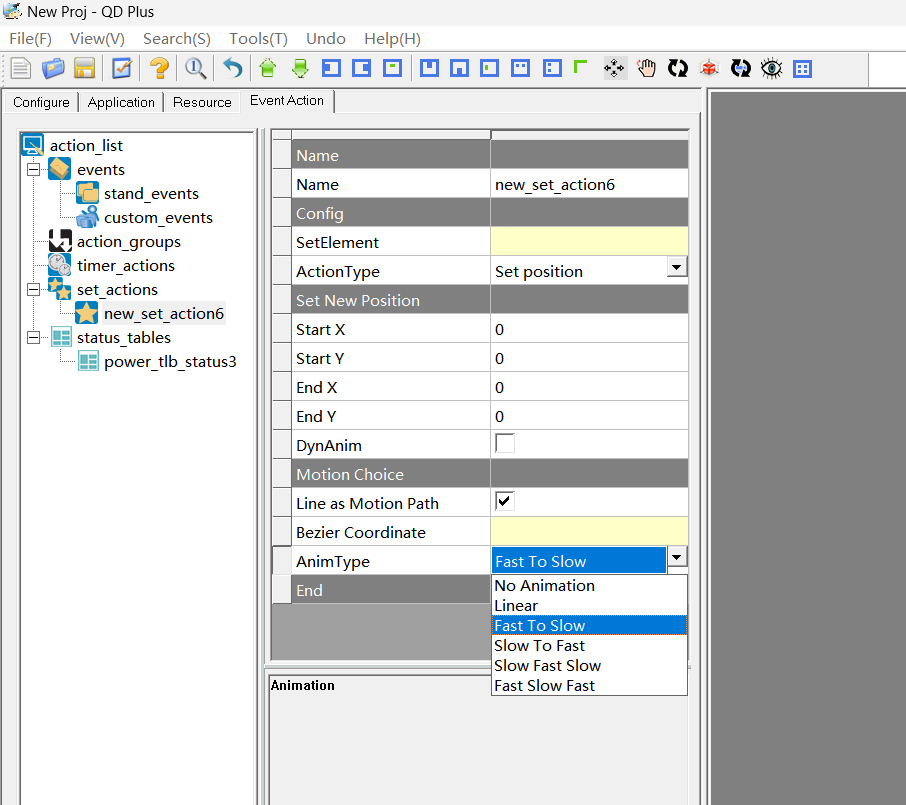
Task: Click the green up arrow icon
Action: (268, 68)
